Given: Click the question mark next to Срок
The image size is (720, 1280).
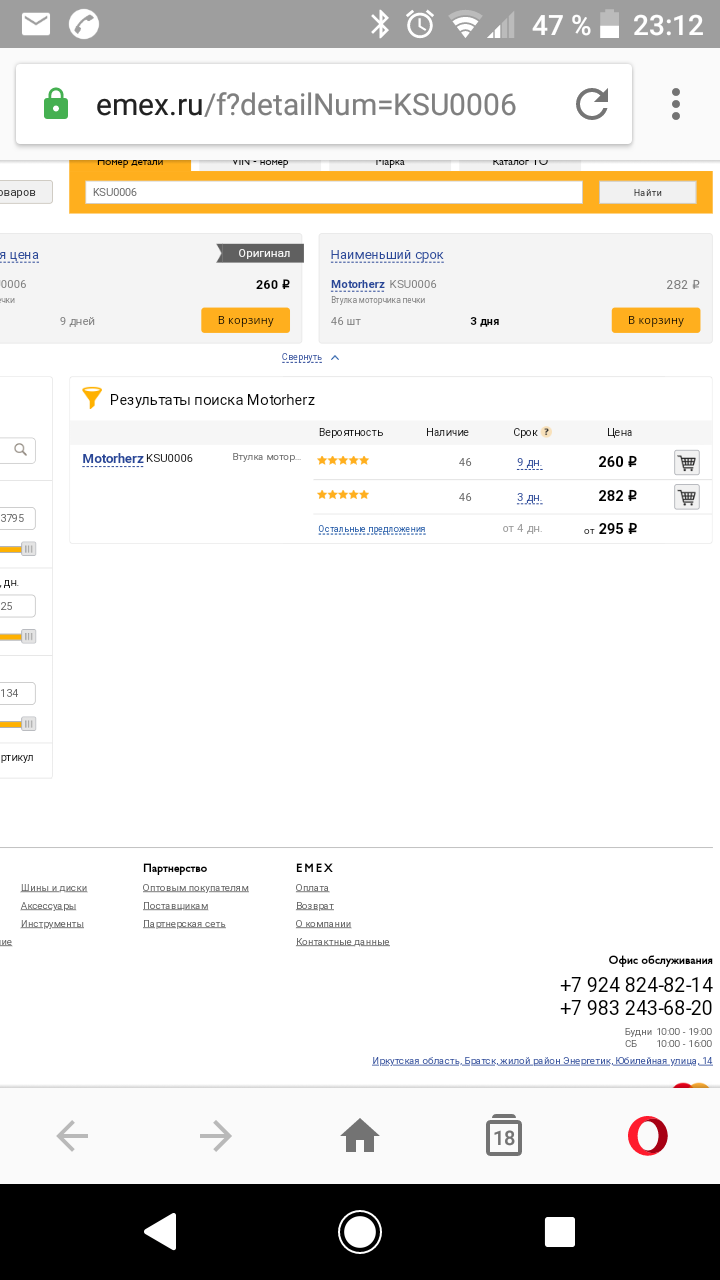Looking at the screenshot, I should 547,433.
